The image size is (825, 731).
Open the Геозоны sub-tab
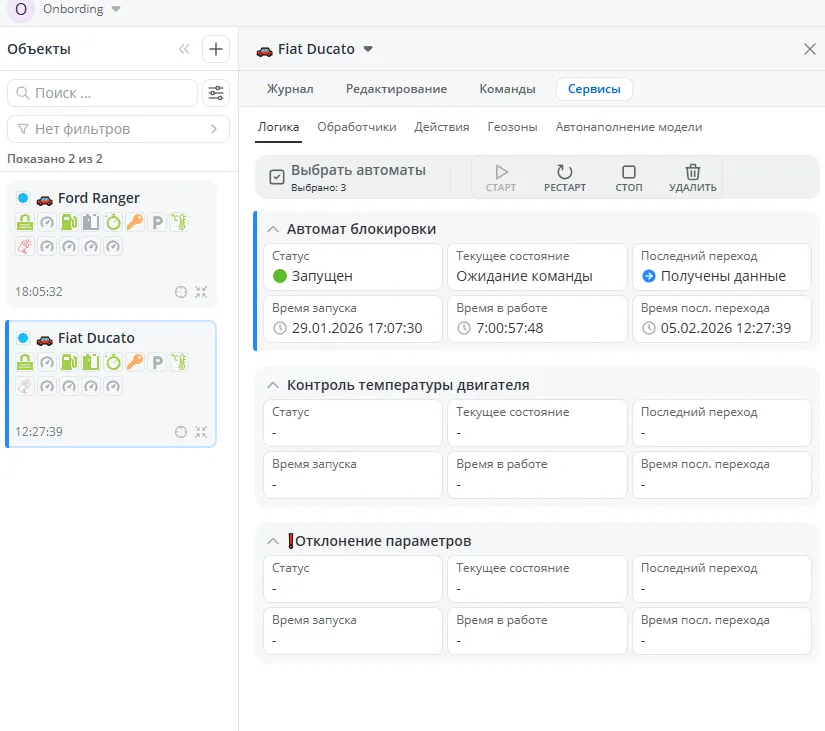click(x=512, y=127)
